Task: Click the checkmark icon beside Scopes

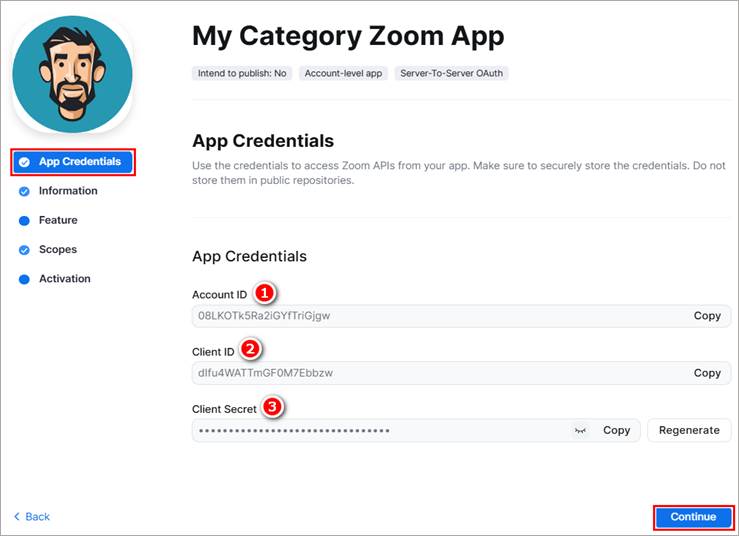Action: pos(24,250)
